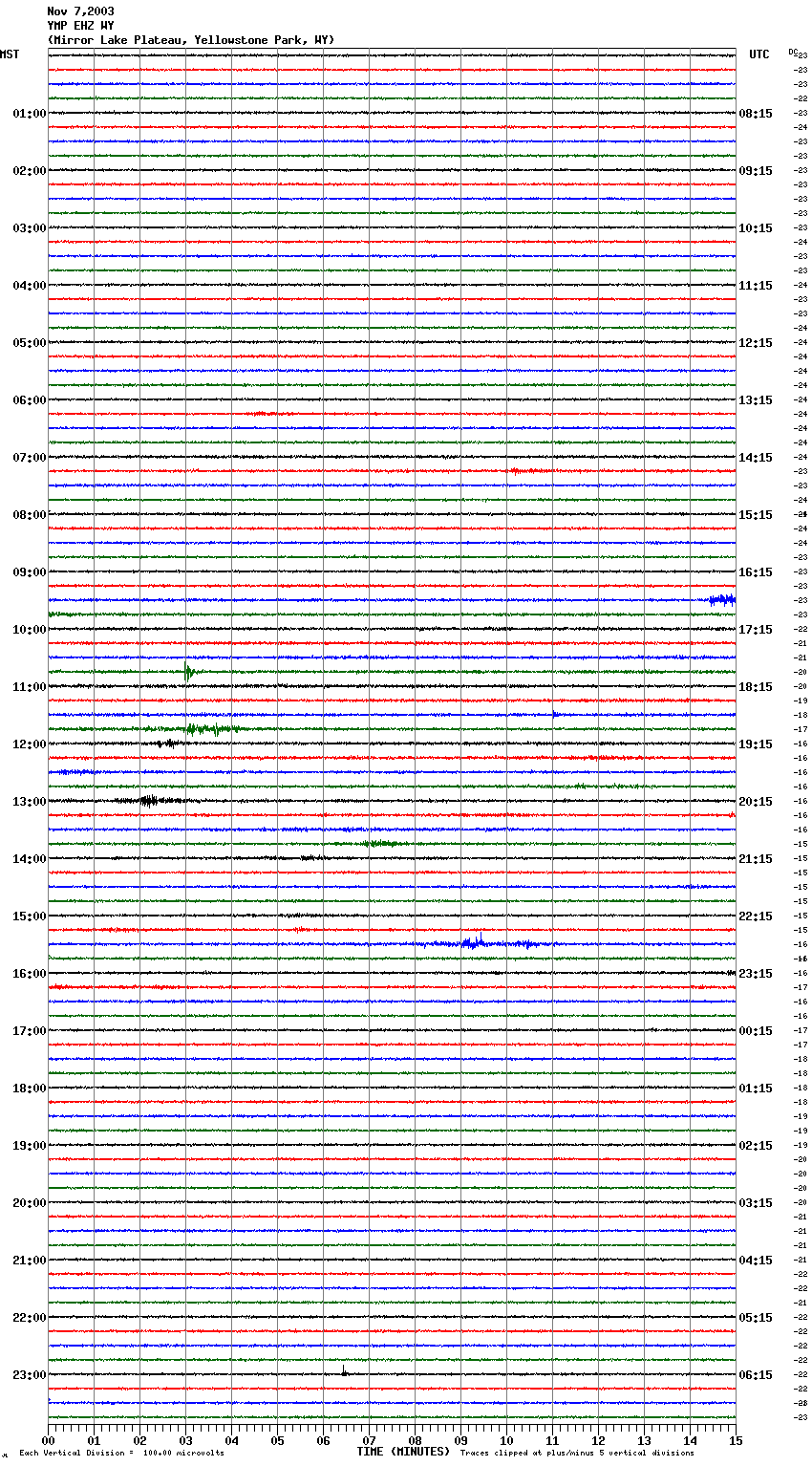Select the MST time label "12:00"
Viewport: 812px width, 1466px height.
pyautogui.click(x=30, y=744)
